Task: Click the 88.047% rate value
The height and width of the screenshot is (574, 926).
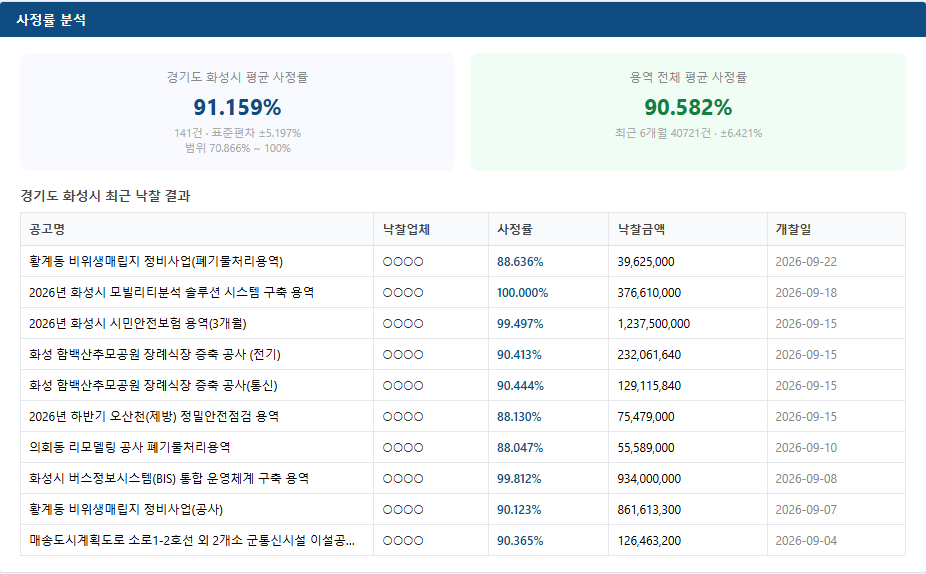Action: pos(520,448)
